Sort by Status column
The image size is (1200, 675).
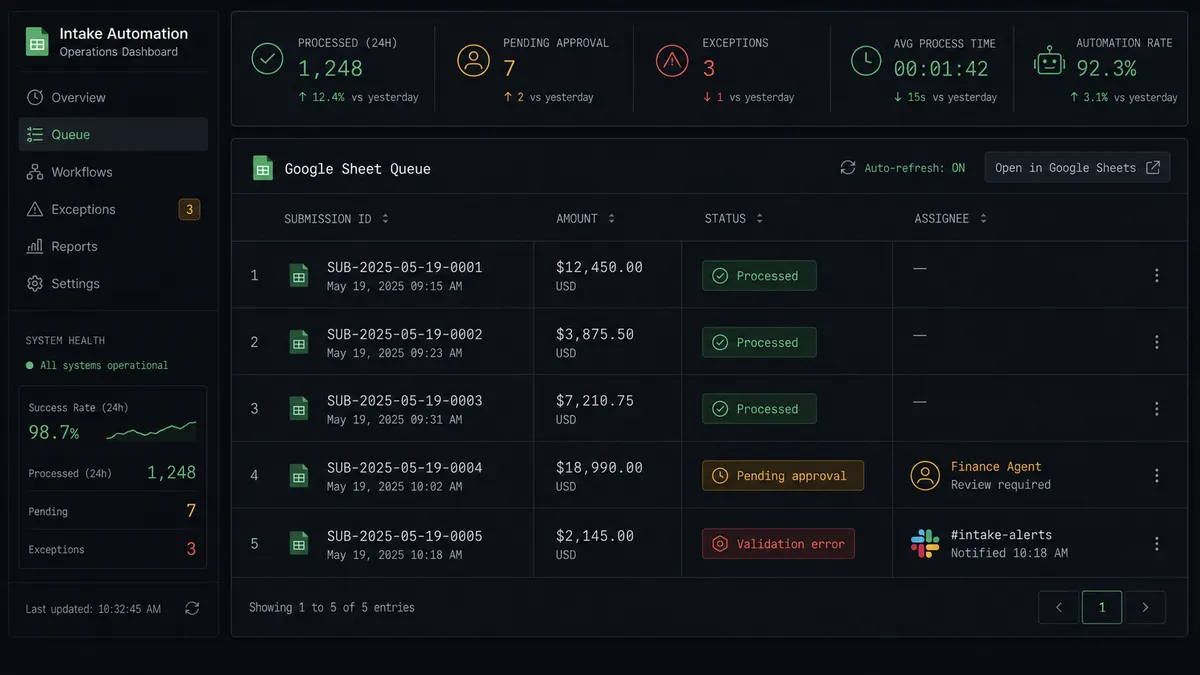pos(734,218)
